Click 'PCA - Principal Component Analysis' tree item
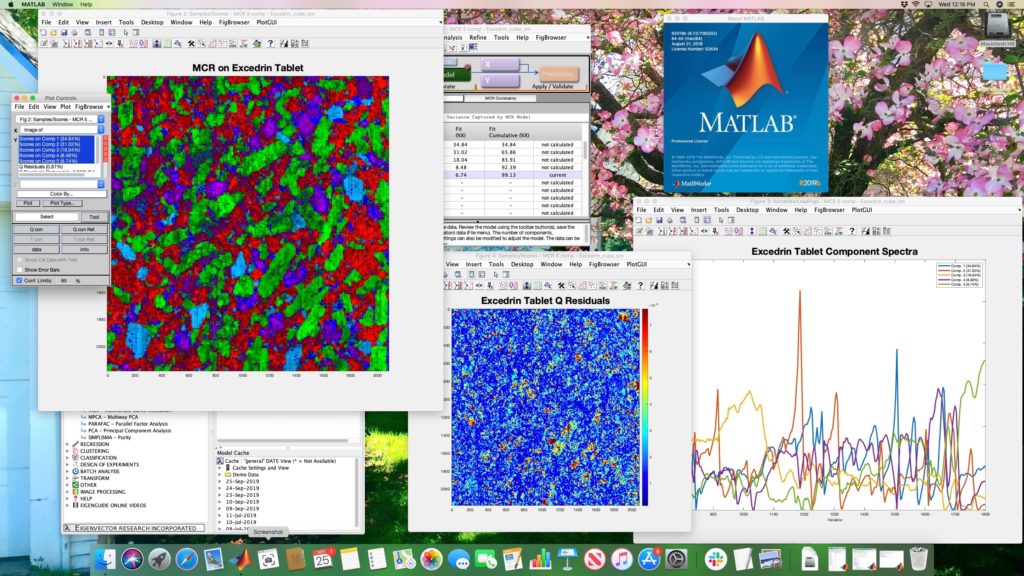Screen dimensions: 1024x576 click(129, 430)
